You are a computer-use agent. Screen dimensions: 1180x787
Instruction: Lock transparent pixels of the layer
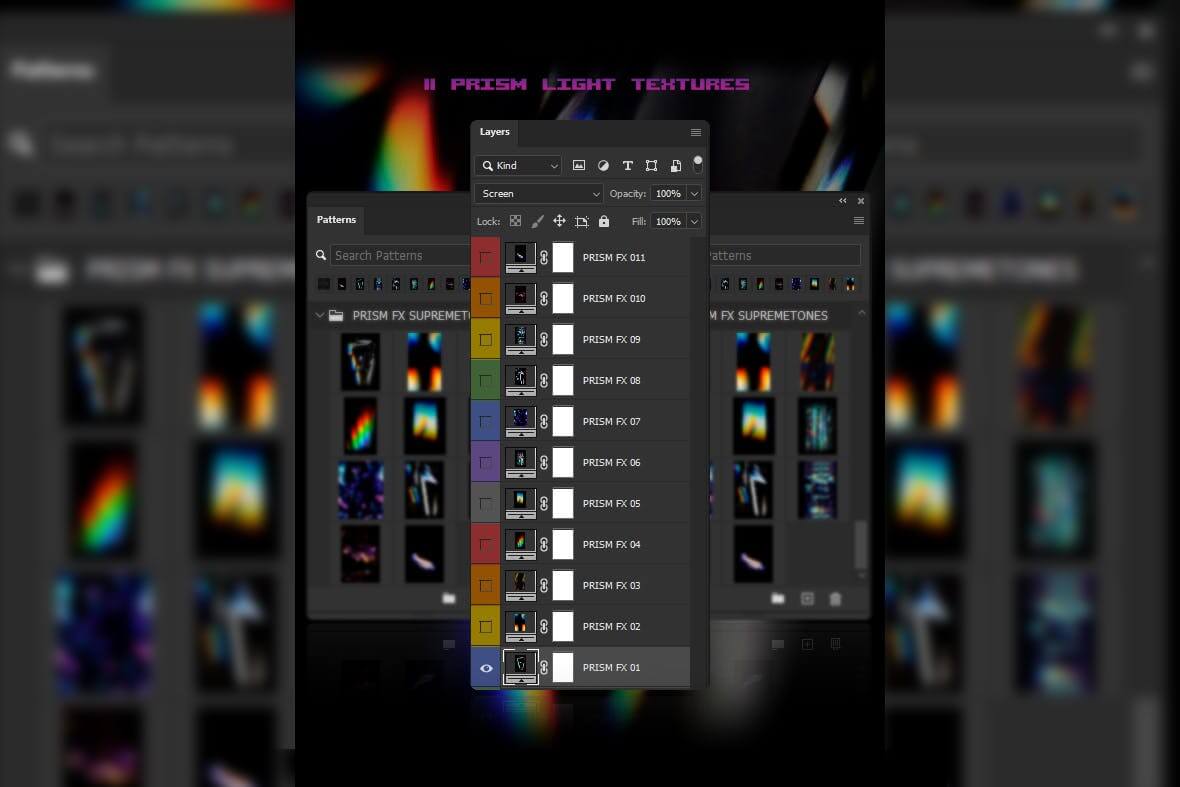click(x=515, y=221)
